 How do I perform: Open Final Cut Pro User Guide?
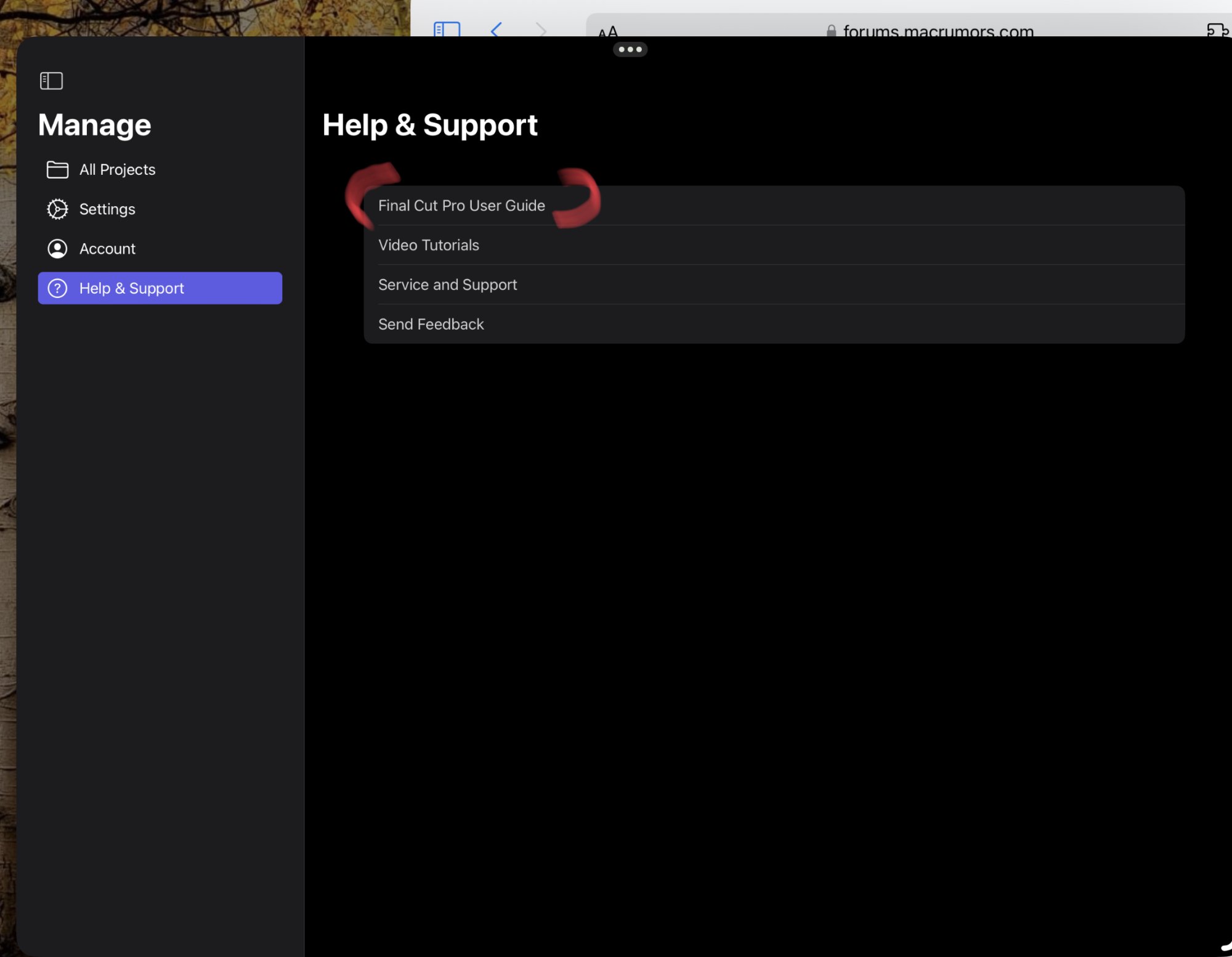(x=774, y=206)
